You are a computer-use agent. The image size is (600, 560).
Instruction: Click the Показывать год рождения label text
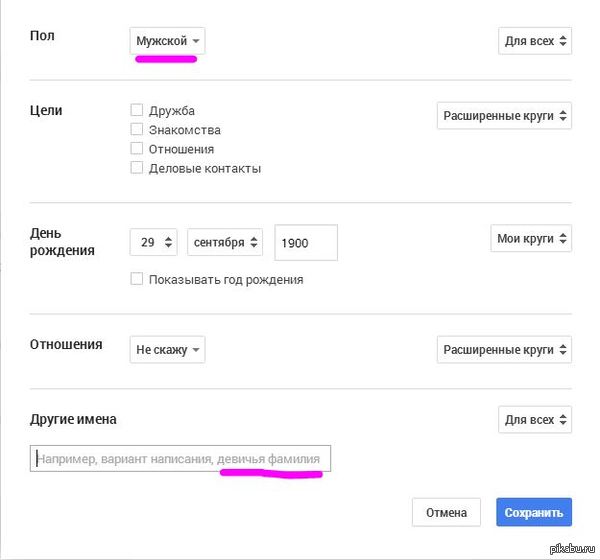226,280
